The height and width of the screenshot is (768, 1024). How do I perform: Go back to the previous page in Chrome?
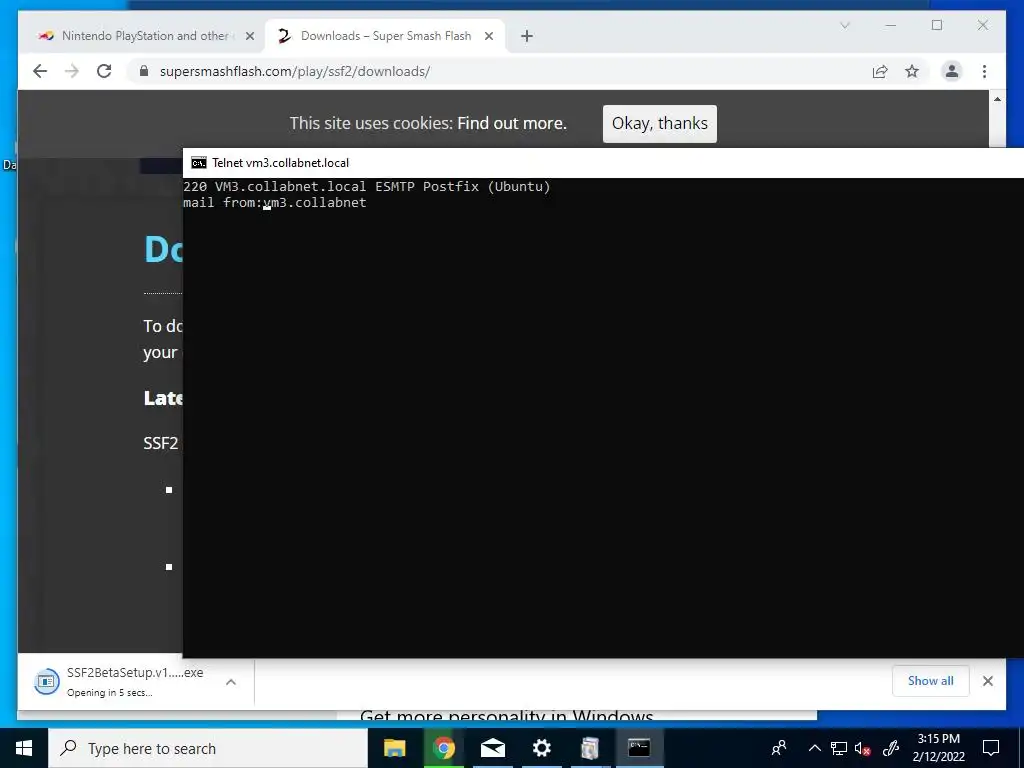point(40,71)
